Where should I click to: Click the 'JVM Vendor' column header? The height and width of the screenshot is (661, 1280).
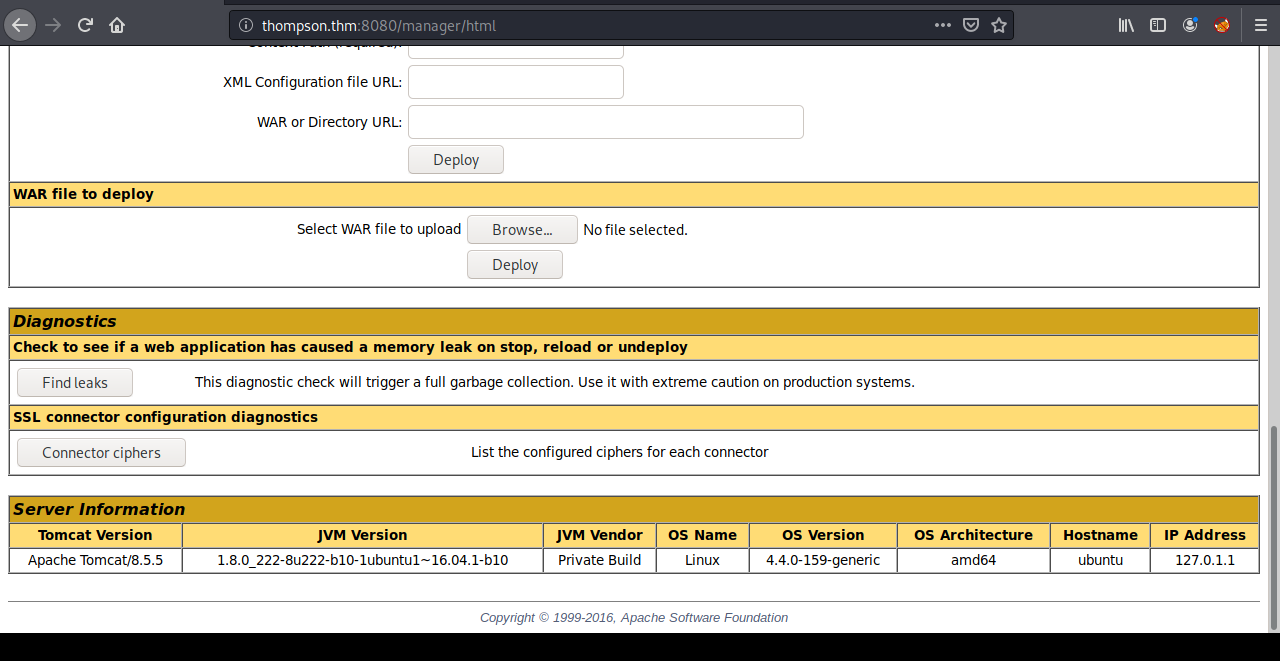pyautogui.click(x=599, y=535)
